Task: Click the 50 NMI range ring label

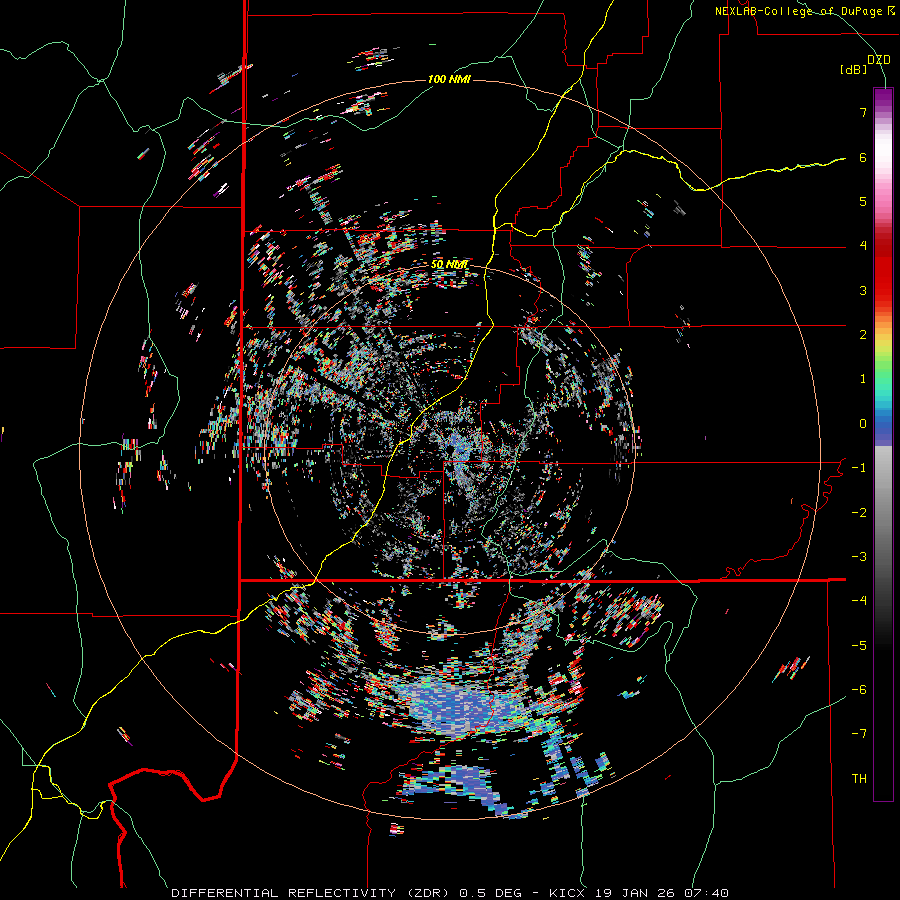Action: click(449, 265)
